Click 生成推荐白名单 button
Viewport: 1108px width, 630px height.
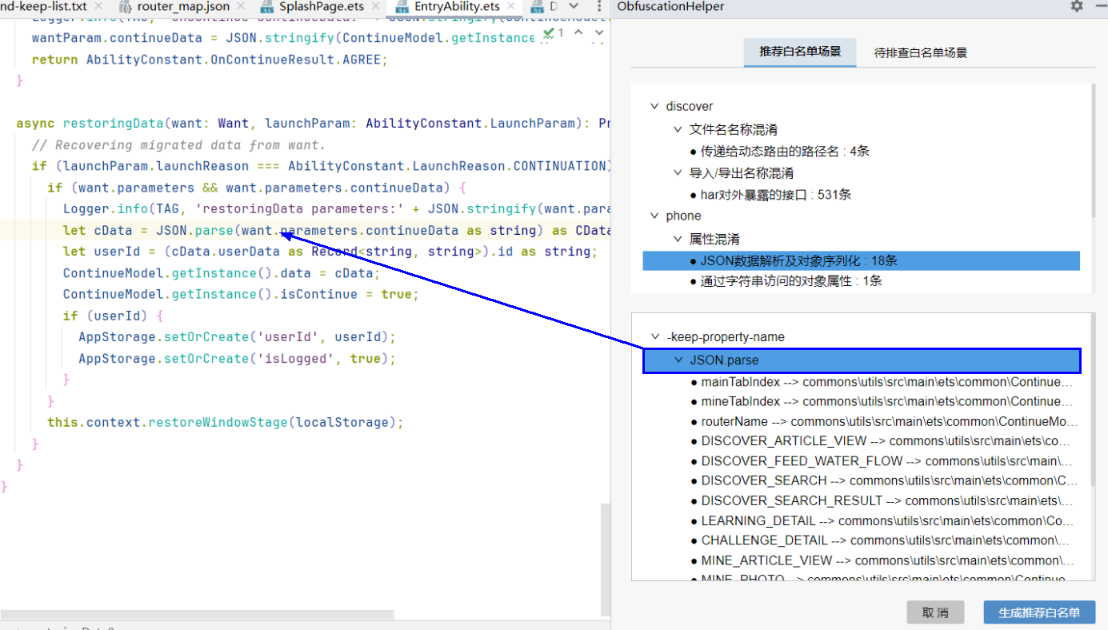point(1039,612)
